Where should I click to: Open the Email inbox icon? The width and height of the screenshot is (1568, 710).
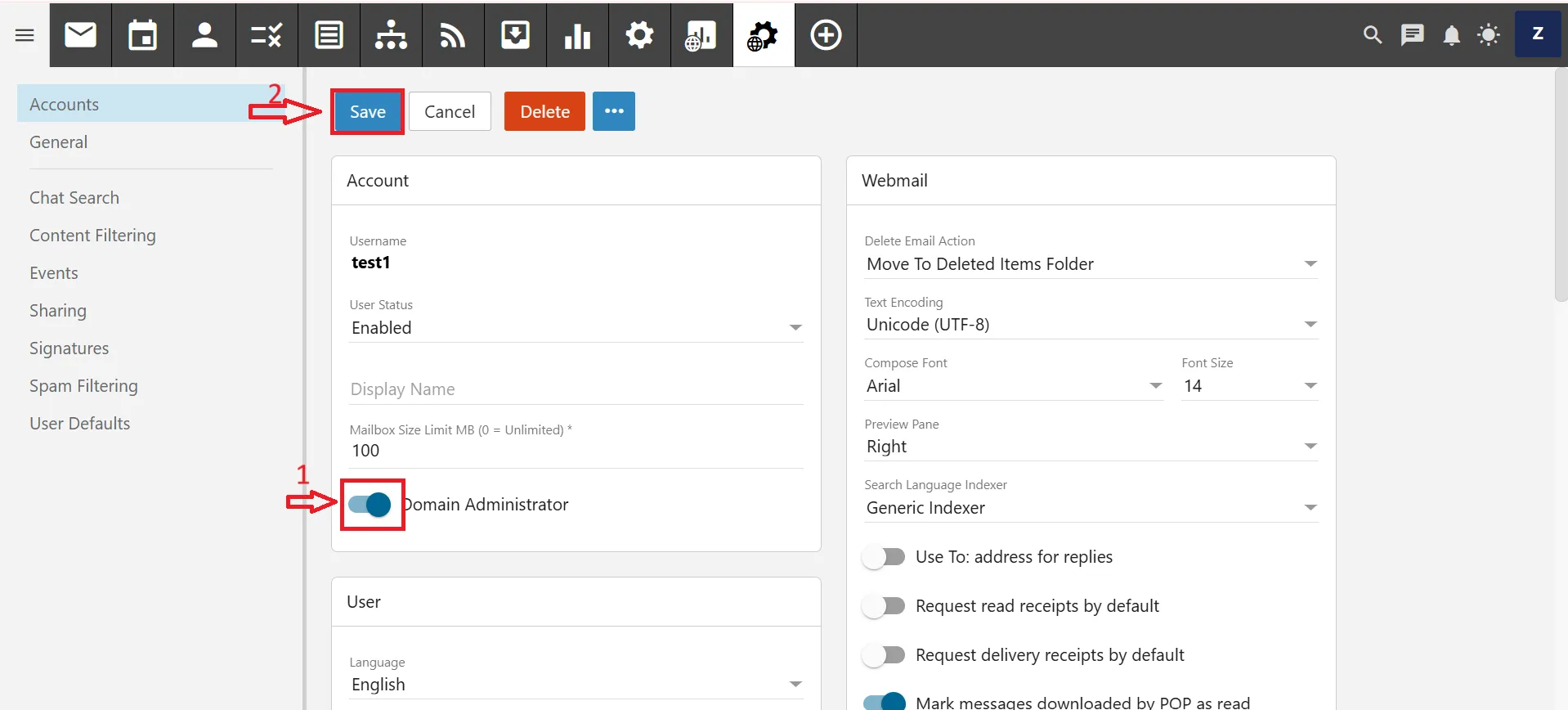point(80,35)
